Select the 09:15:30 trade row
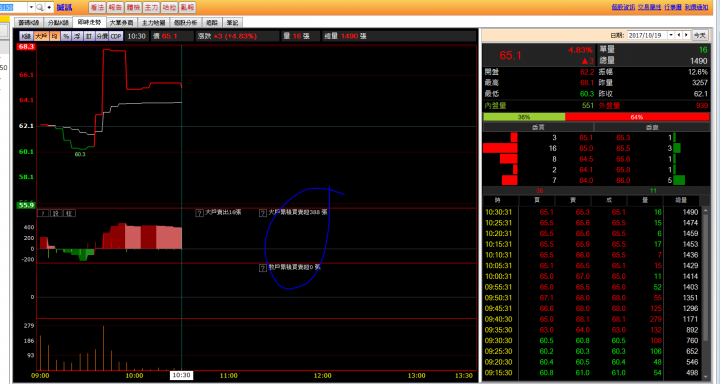720x384 pixels. [x=592, y=373]
